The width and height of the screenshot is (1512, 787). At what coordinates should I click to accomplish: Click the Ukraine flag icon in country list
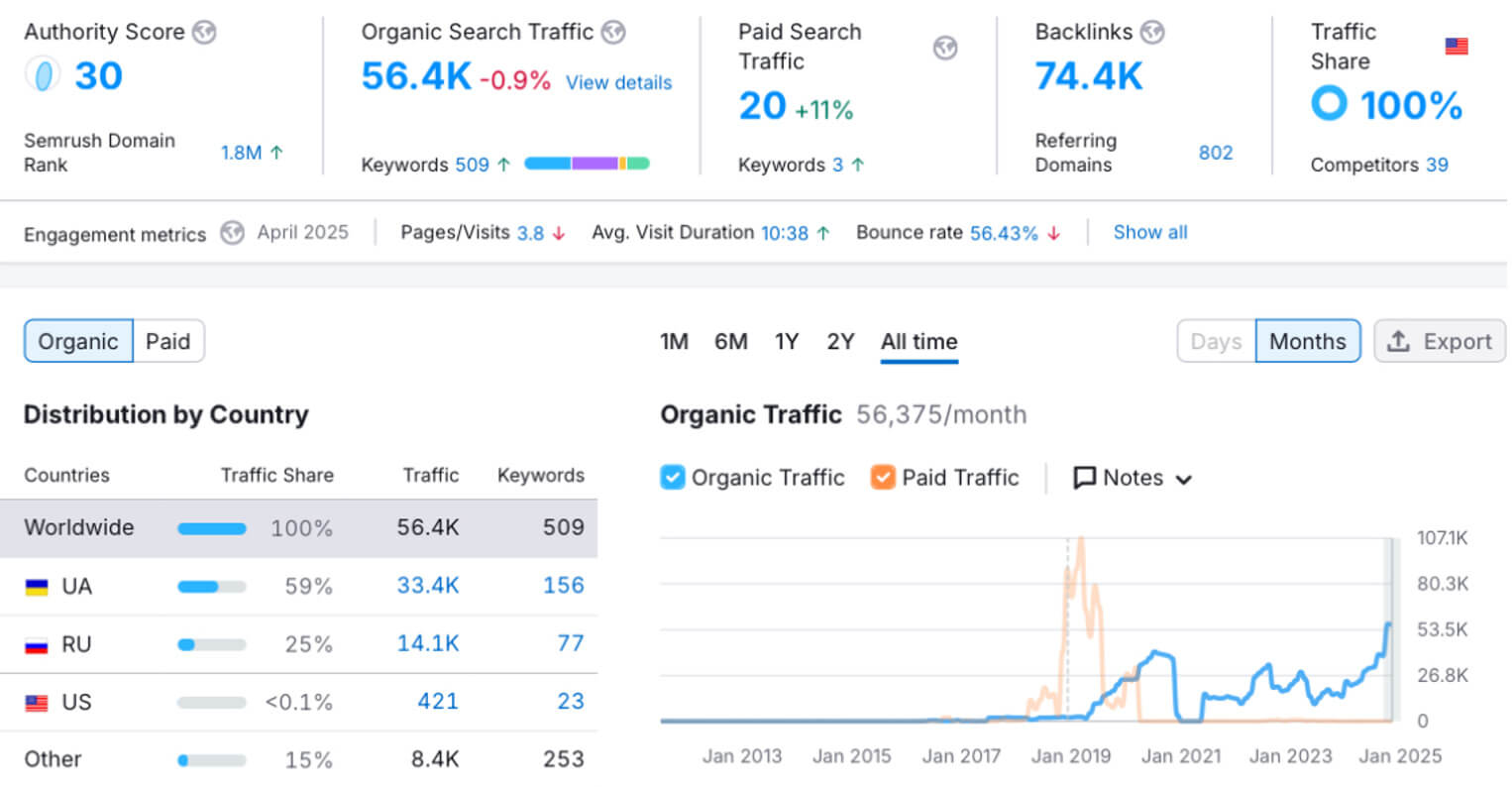click(37, 587)
